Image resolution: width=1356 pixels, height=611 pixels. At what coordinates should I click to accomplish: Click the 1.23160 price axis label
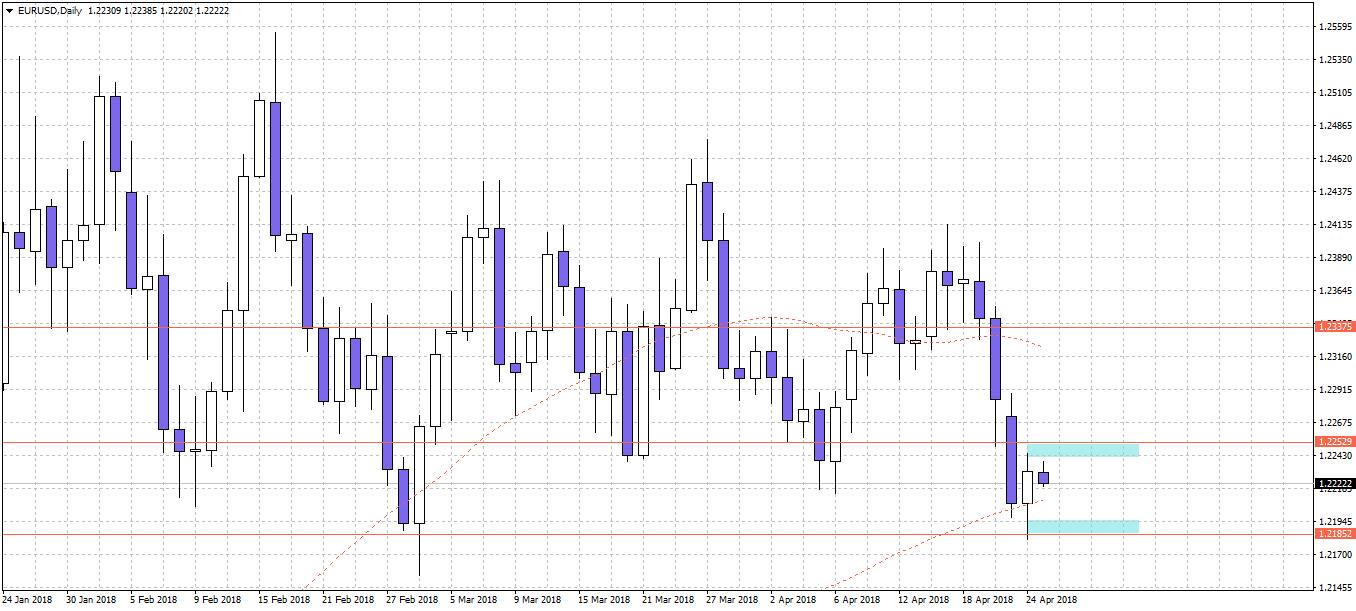click(x=1335, y=356)
